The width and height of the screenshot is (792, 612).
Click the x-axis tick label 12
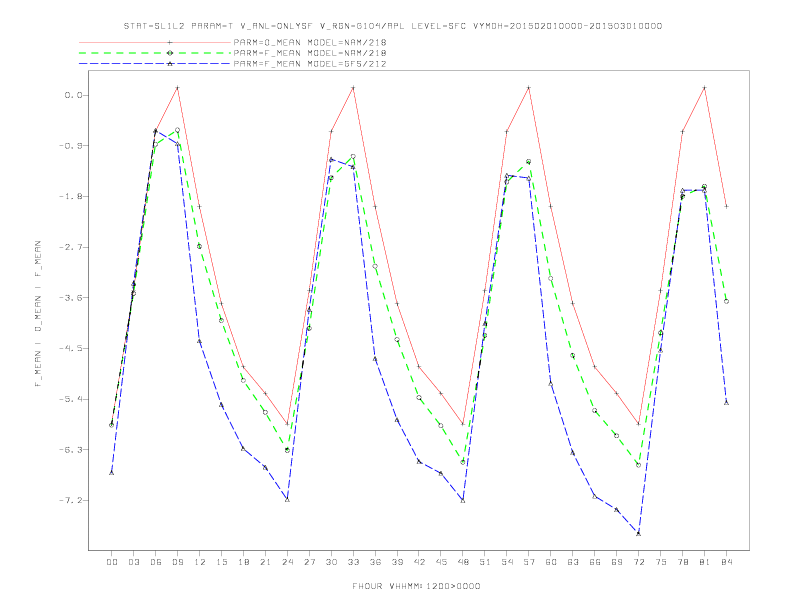(200, 562)
